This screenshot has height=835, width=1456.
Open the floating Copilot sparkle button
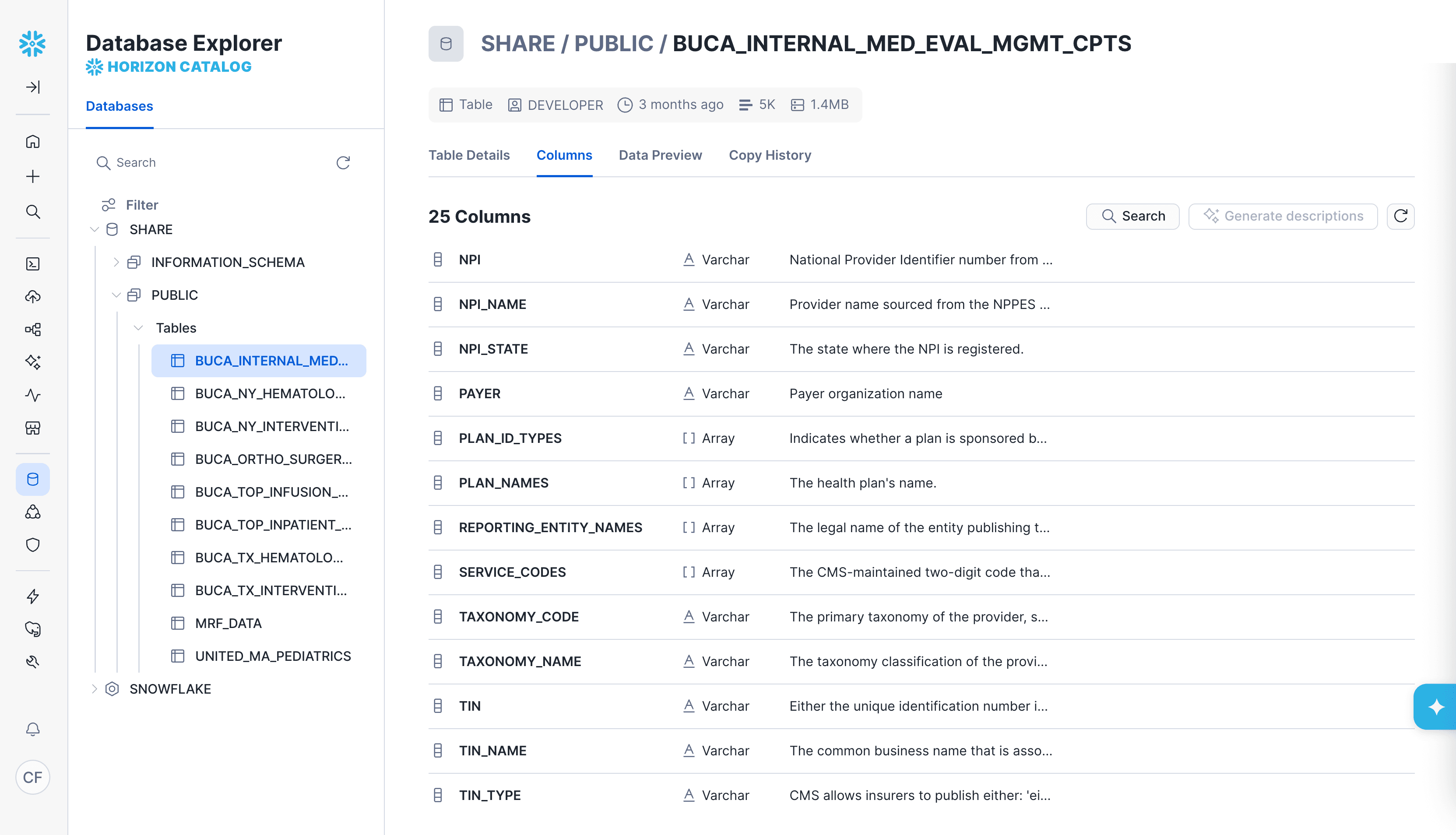(x=1435, y=706)
